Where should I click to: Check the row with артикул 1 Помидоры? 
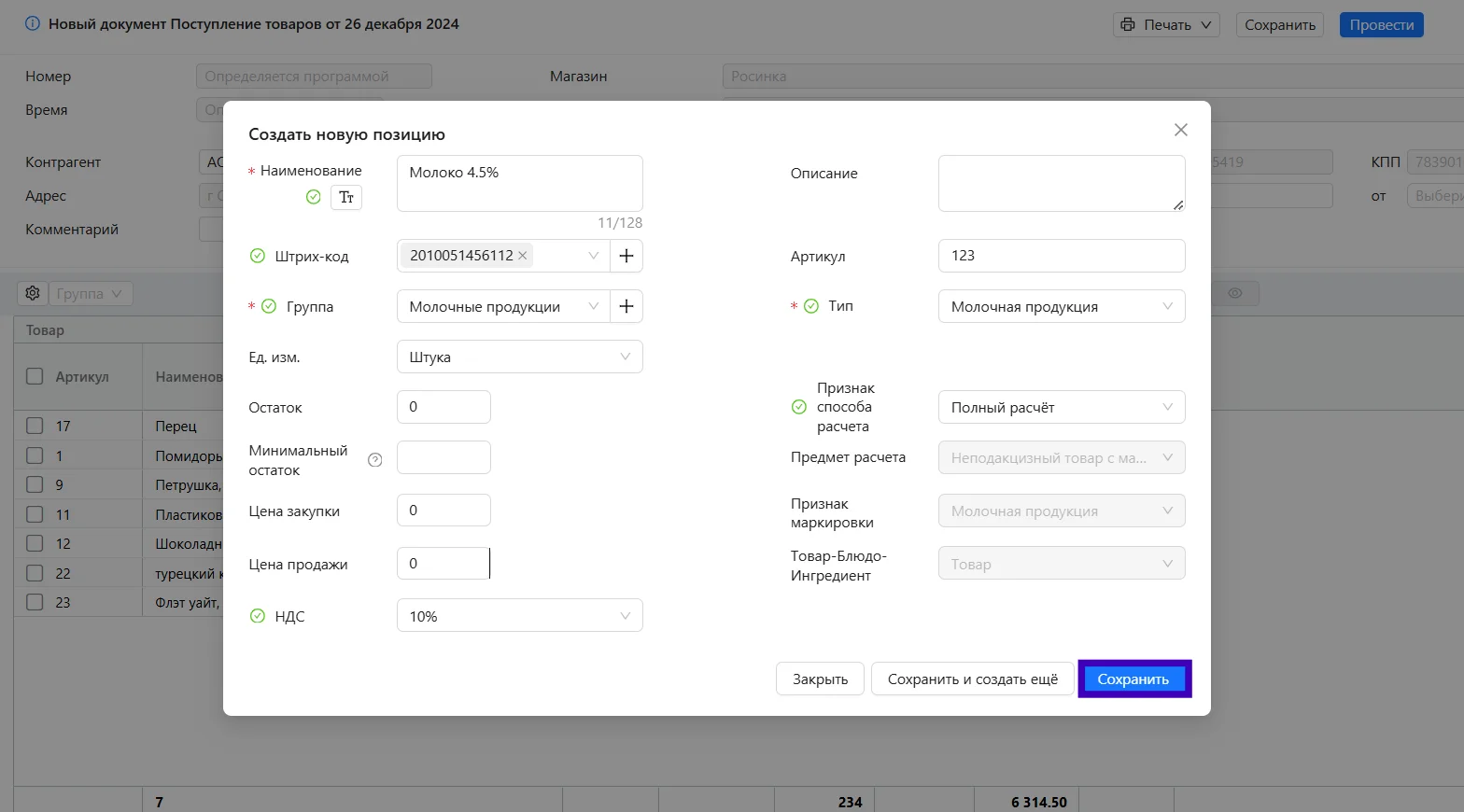pos(35,455)
